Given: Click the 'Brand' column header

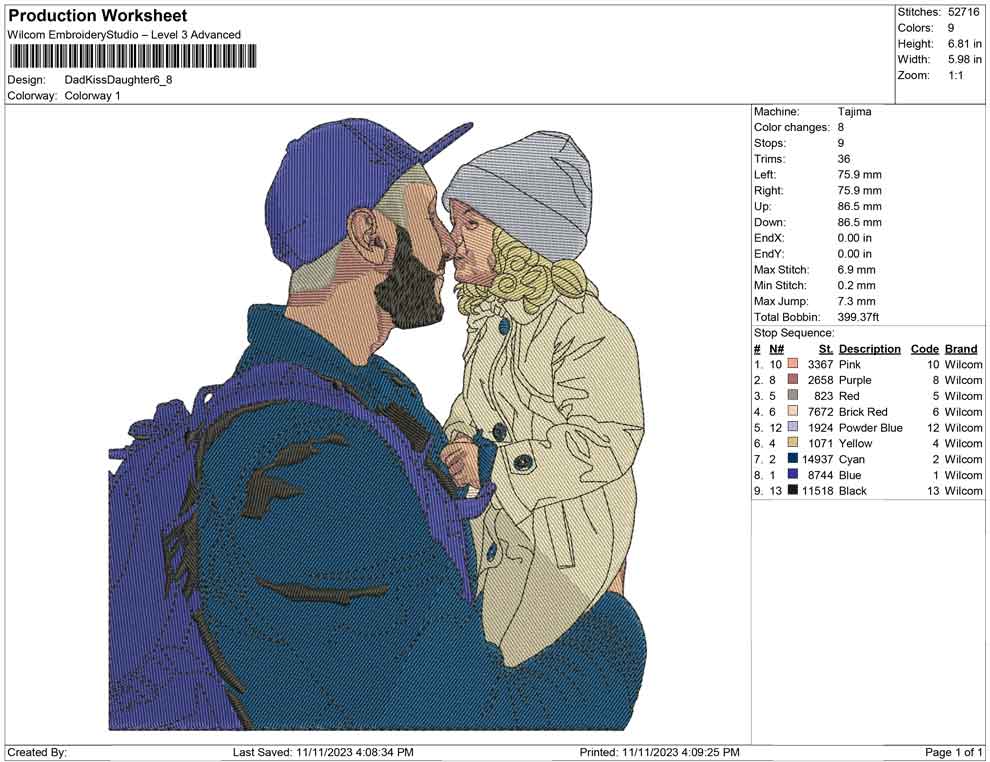Looking at the screenshot, I should point(961,349).
